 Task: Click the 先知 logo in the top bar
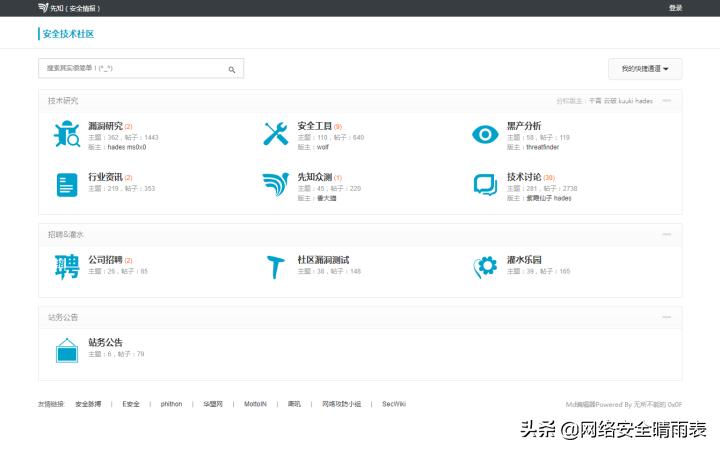[69, 8]
